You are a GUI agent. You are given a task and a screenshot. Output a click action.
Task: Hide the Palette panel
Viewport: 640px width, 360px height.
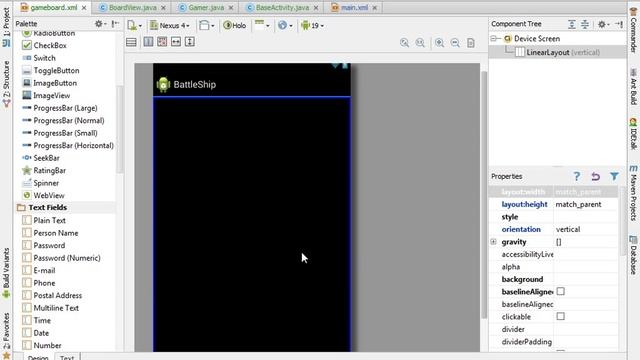[116, 24]
